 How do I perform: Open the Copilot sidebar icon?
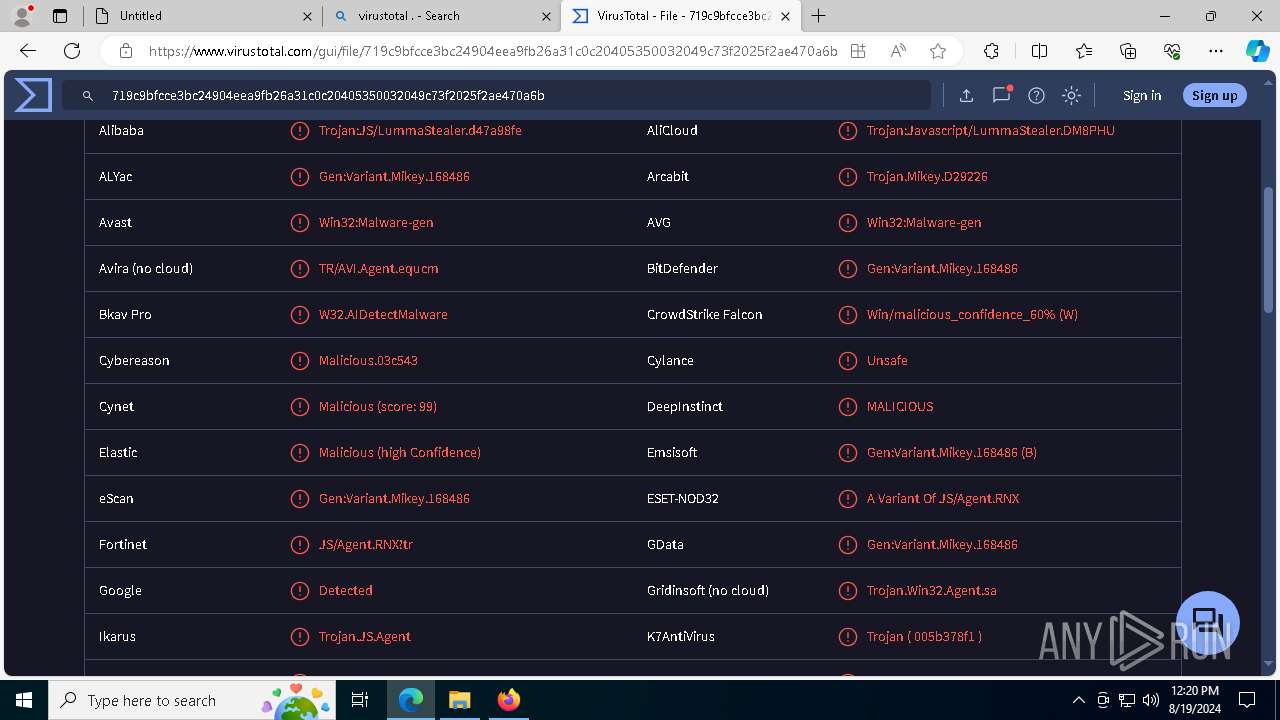pos(1257,51)
